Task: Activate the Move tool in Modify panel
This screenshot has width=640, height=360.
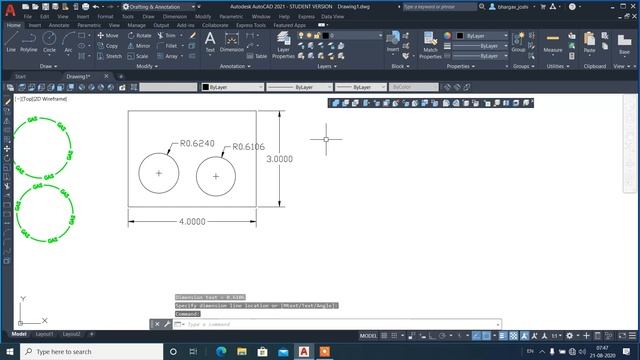Action: 108,36
